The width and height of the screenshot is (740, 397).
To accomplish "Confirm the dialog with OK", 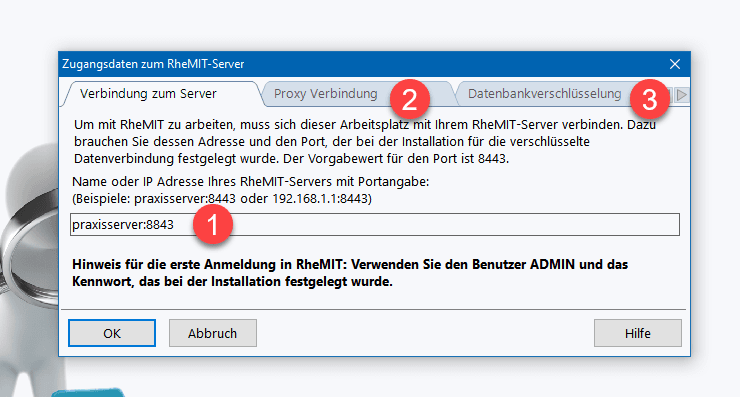I will click(112, 333).
